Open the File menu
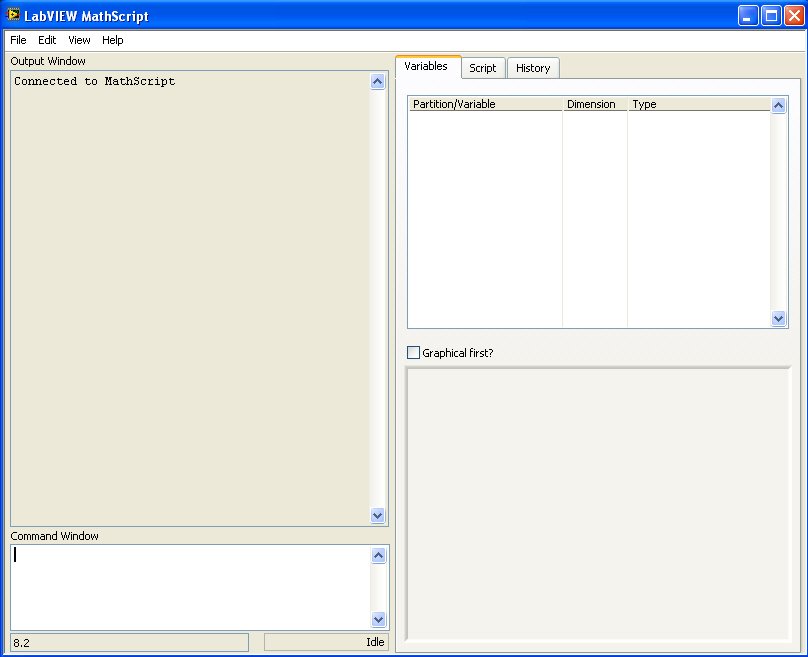This screenshot has height=657, width=808. click(x=18, y=40)
